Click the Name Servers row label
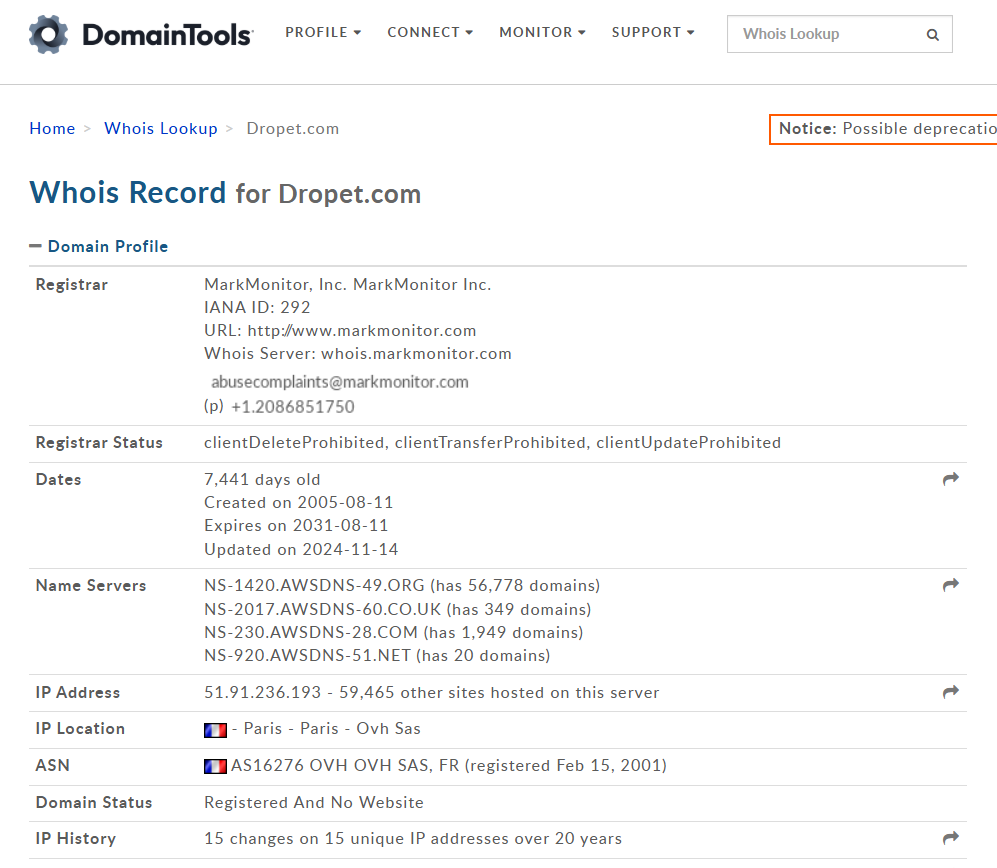The width and height of the screenshot is (997, 868). pyautogui.click(x=91, y=586)
